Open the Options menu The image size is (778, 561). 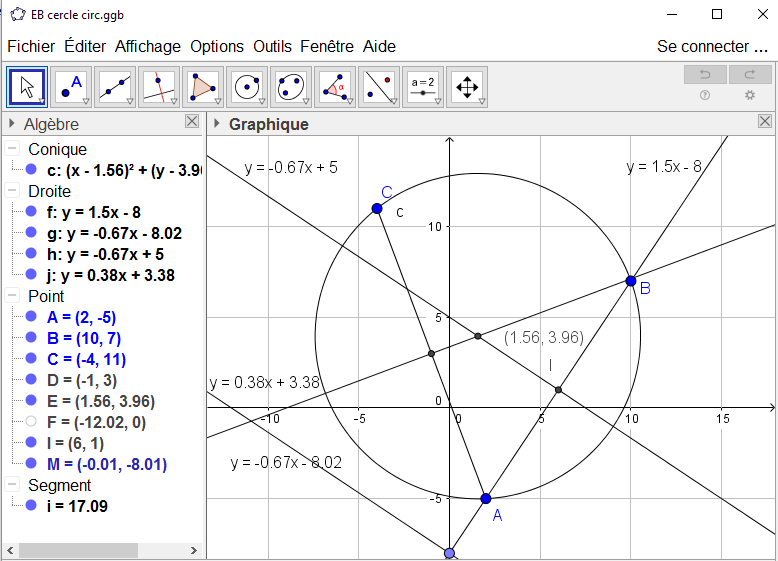(217, 46)
